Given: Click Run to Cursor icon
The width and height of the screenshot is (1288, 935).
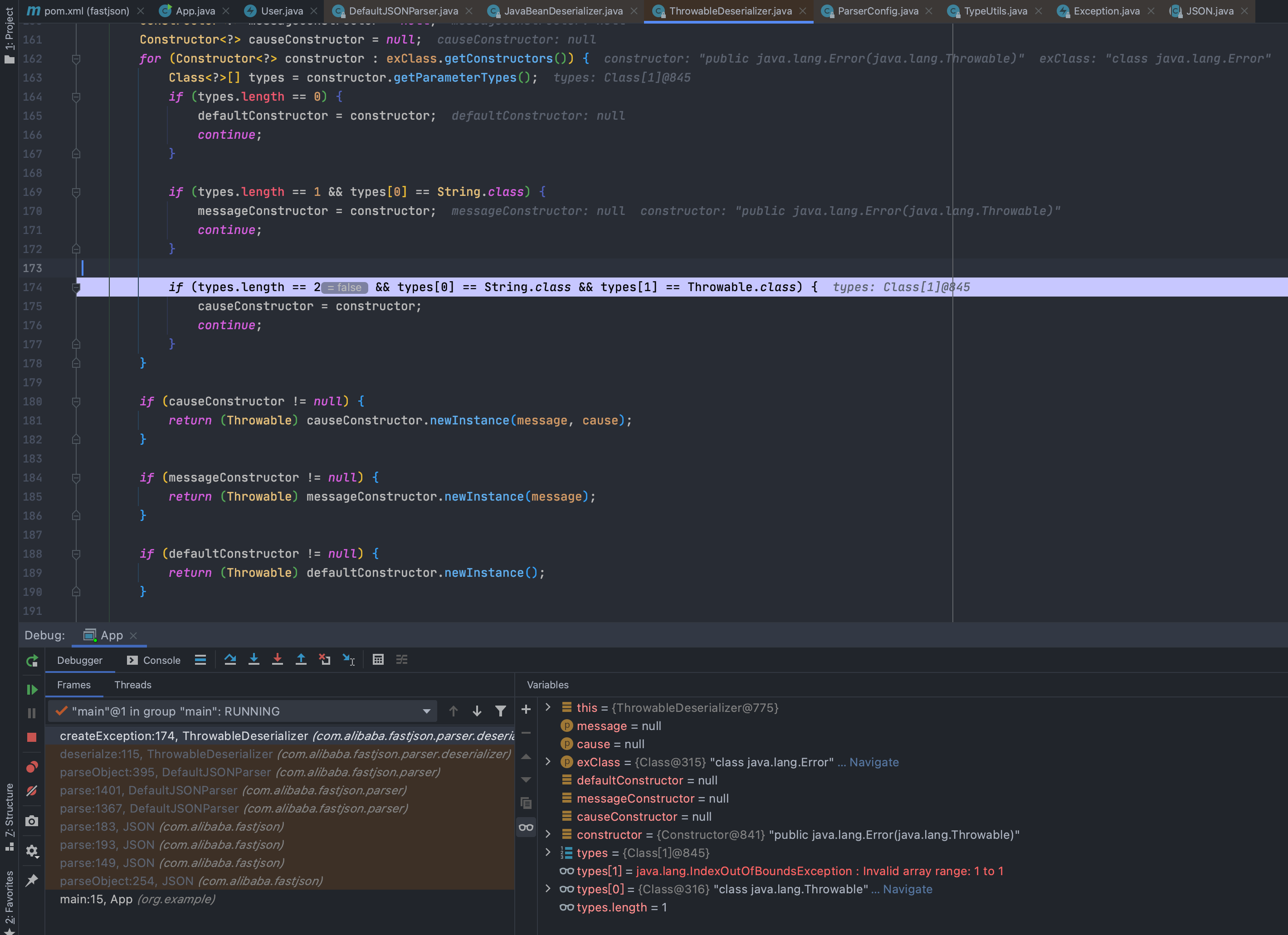Looking at the screenshot, I should click(349, 660).
